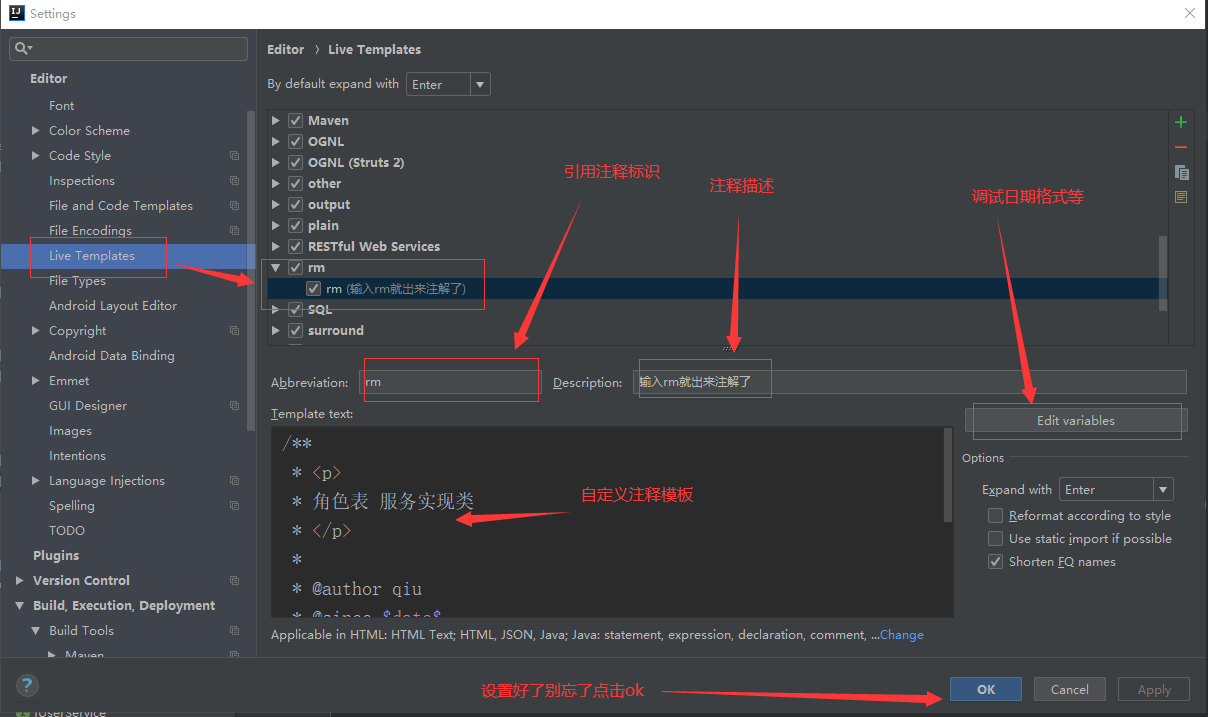Click the project-level icon beside Version Control

pos(234,581)
